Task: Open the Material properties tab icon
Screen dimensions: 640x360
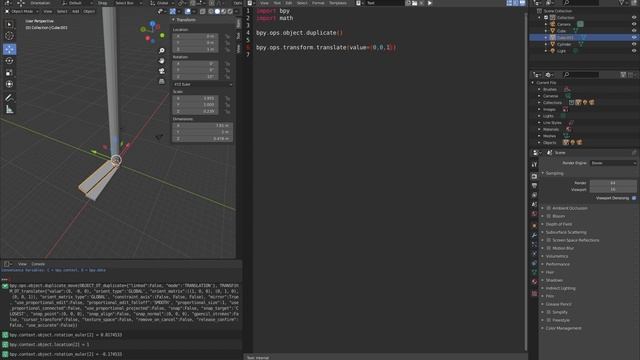Action: coord(534,282)
